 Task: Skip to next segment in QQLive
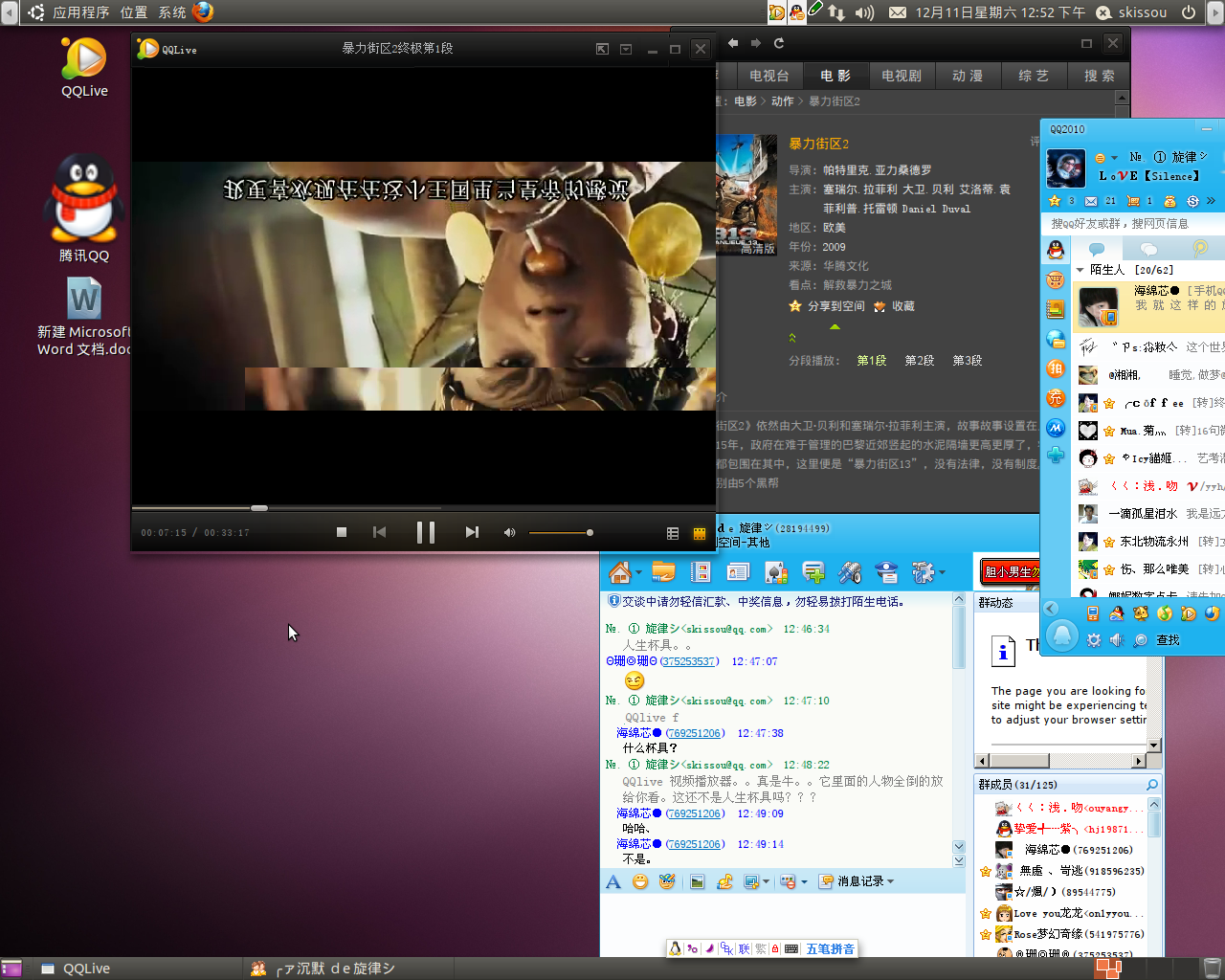472,532
